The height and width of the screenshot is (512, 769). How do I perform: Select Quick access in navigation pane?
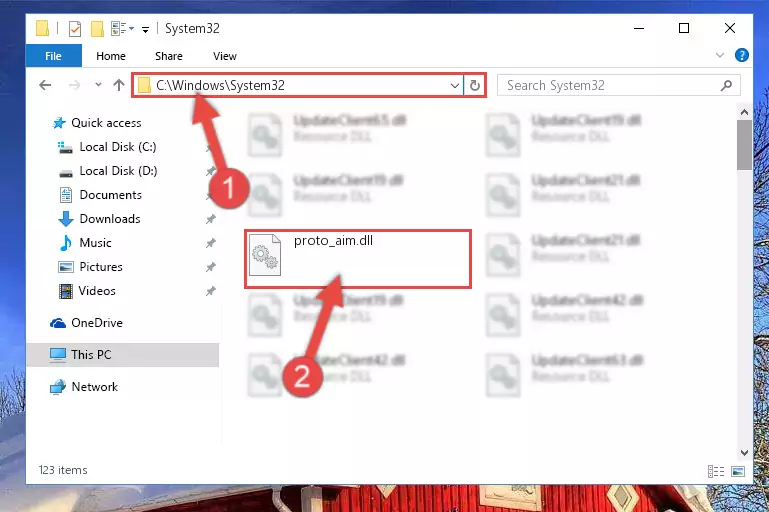[106, 123]
